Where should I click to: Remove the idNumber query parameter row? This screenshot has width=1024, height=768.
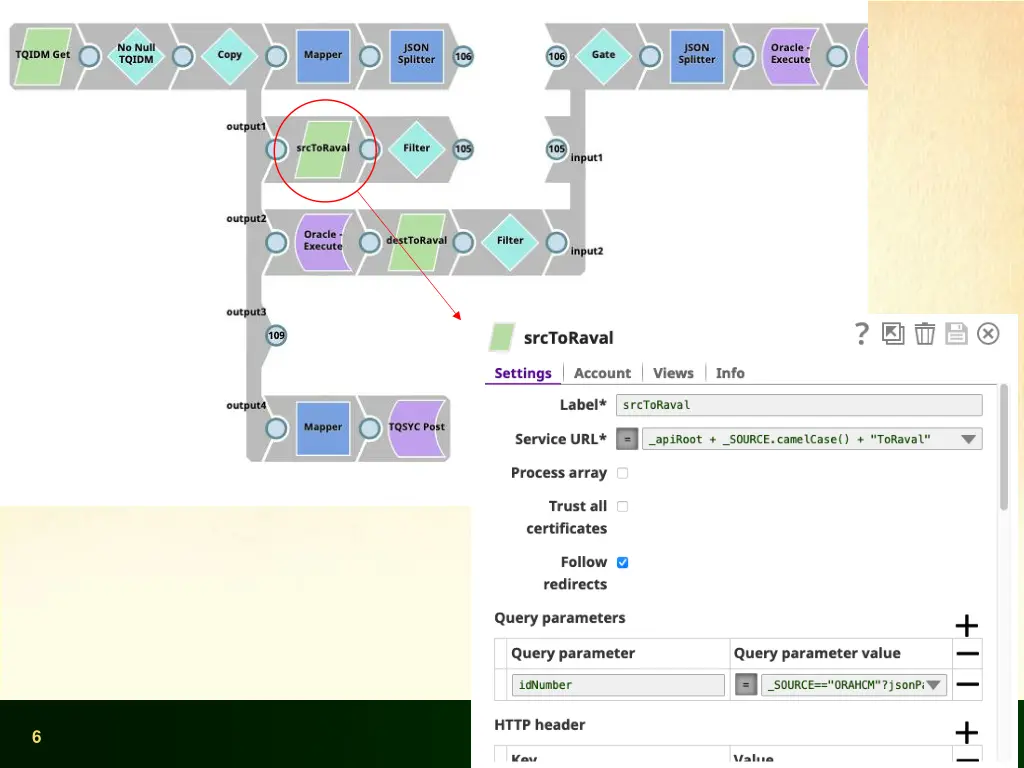coord(966,685)
